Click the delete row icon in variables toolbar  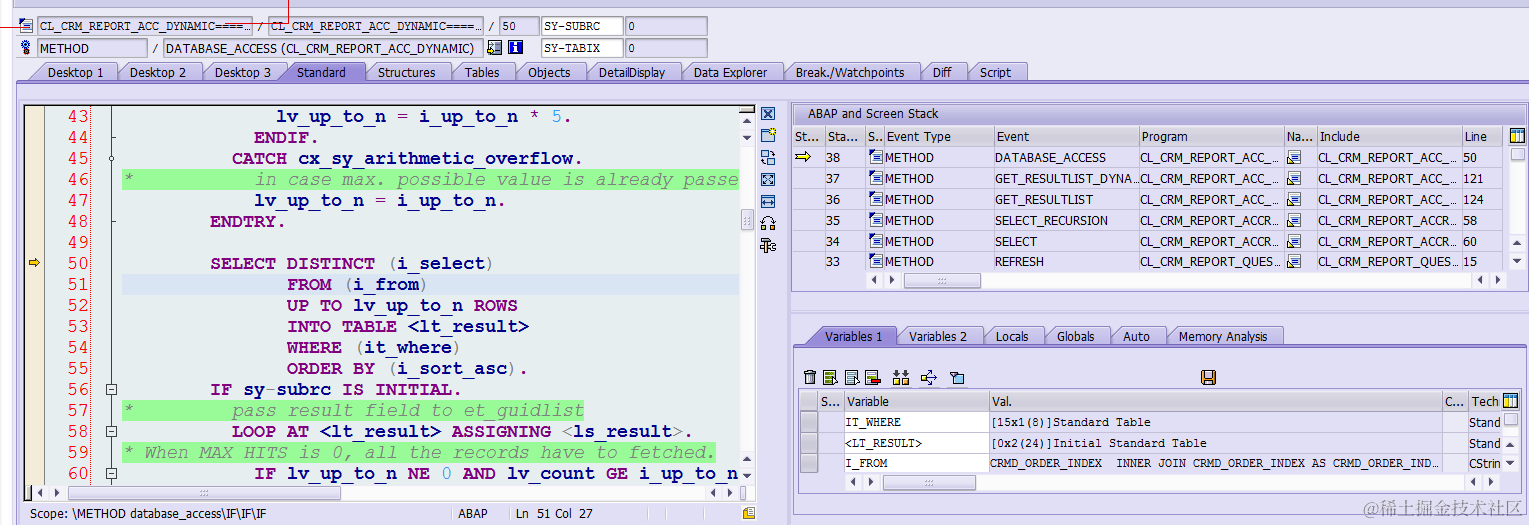(x=872, y=377)
